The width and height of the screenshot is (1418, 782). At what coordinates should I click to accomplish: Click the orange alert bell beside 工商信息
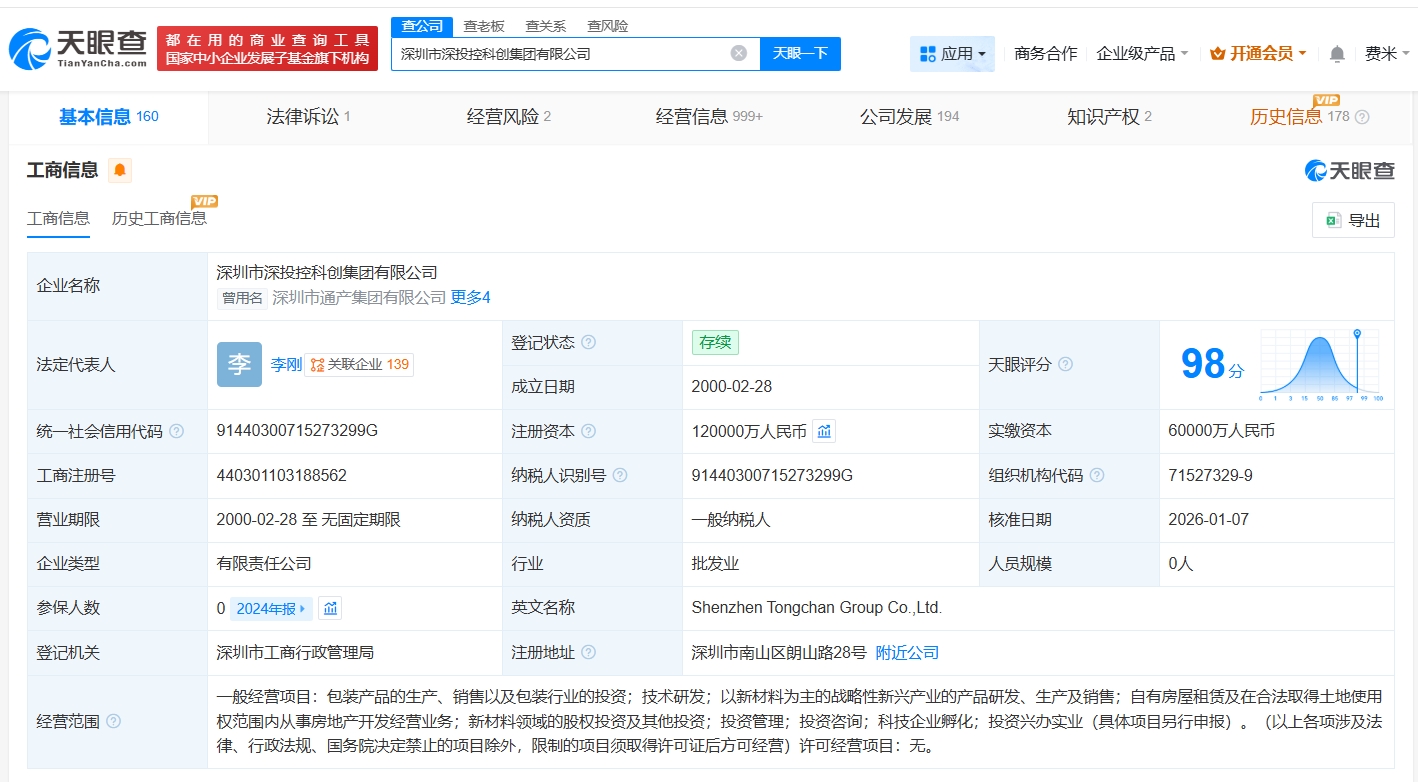(120, 170)
